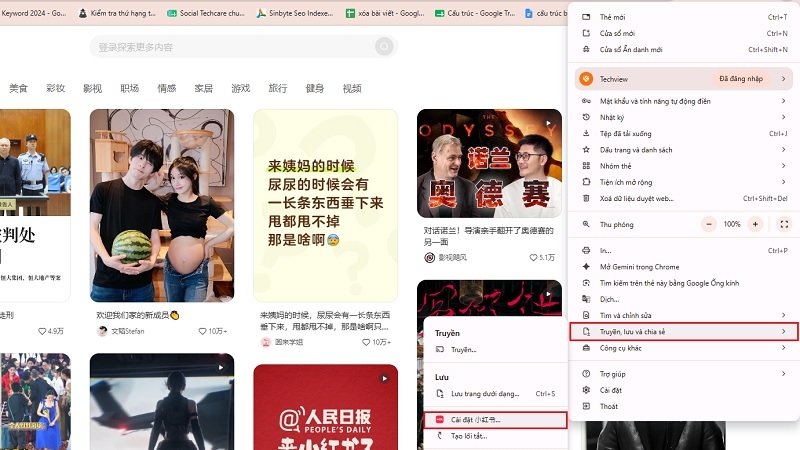800x450 pixels.
Task: Increase zoom with the plus button
Action: click(755, 224)
